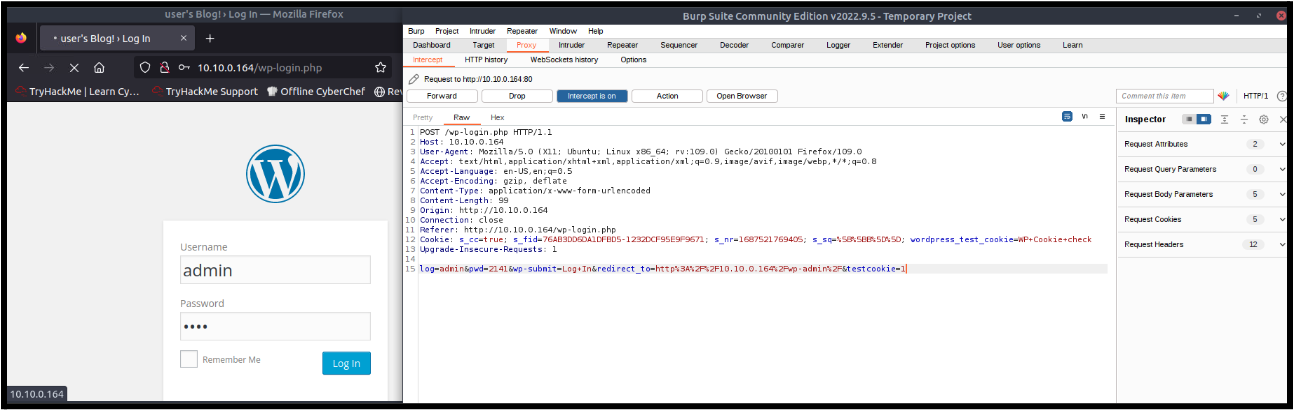Expand the Request Cookies section
The width and height of the screenshot is (1294, 410).
point(1282,219)
